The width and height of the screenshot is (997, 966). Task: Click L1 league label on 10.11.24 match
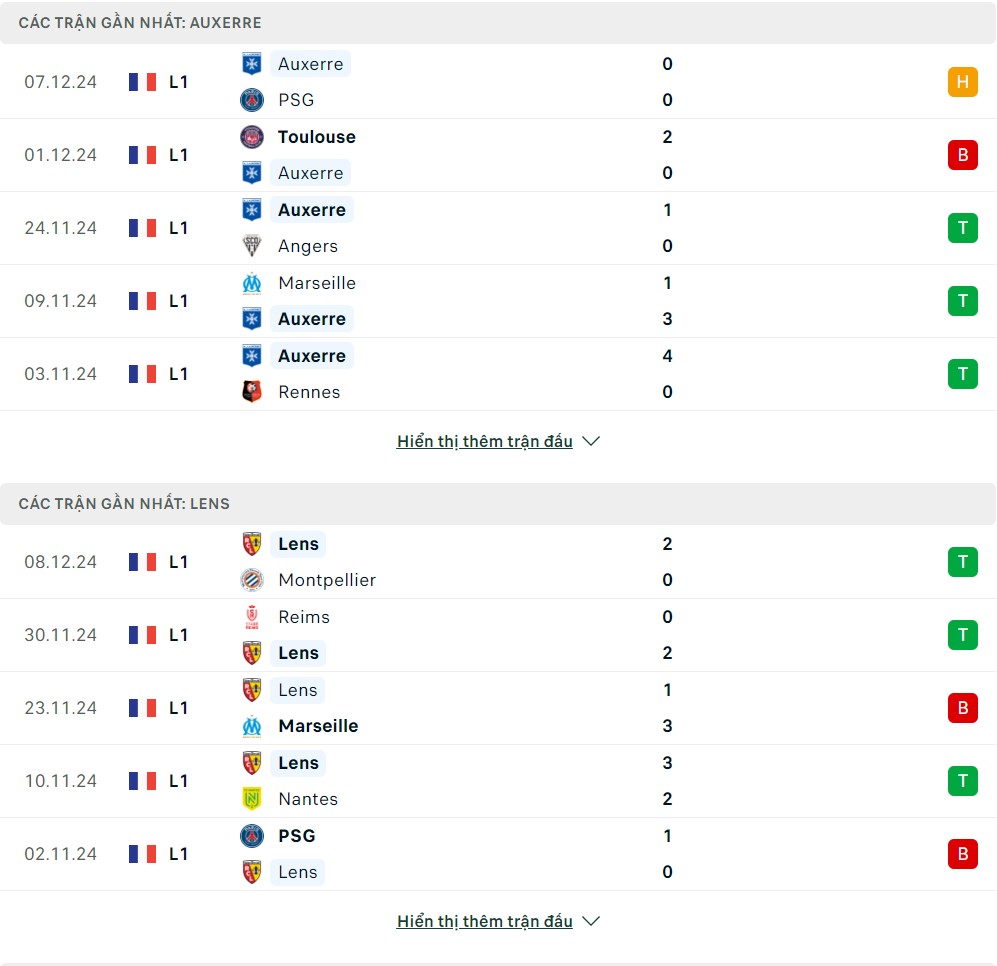click(x=178, y=781)
